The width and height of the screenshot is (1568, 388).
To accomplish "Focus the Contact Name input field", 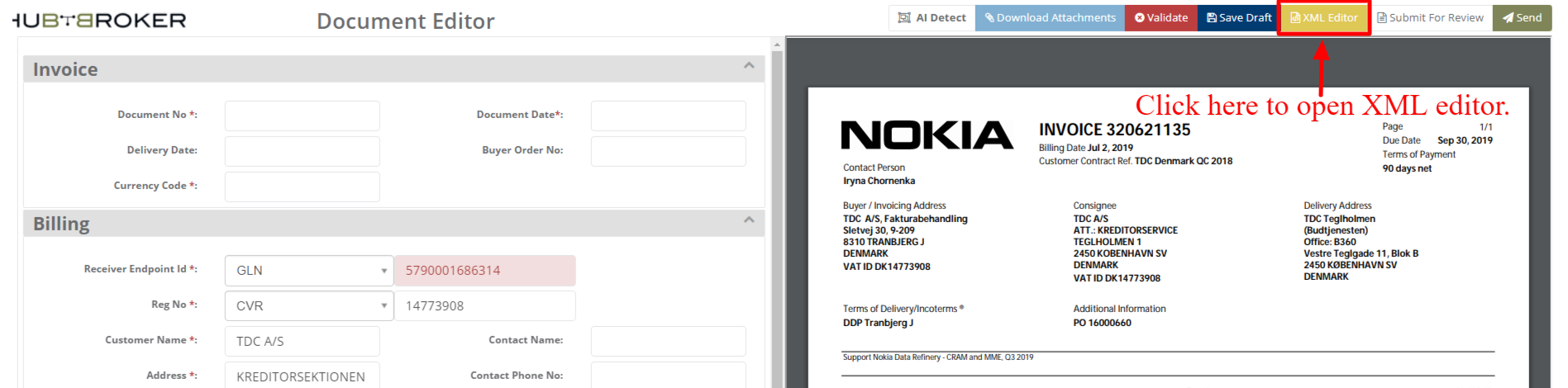I will [x=668, y=341].
